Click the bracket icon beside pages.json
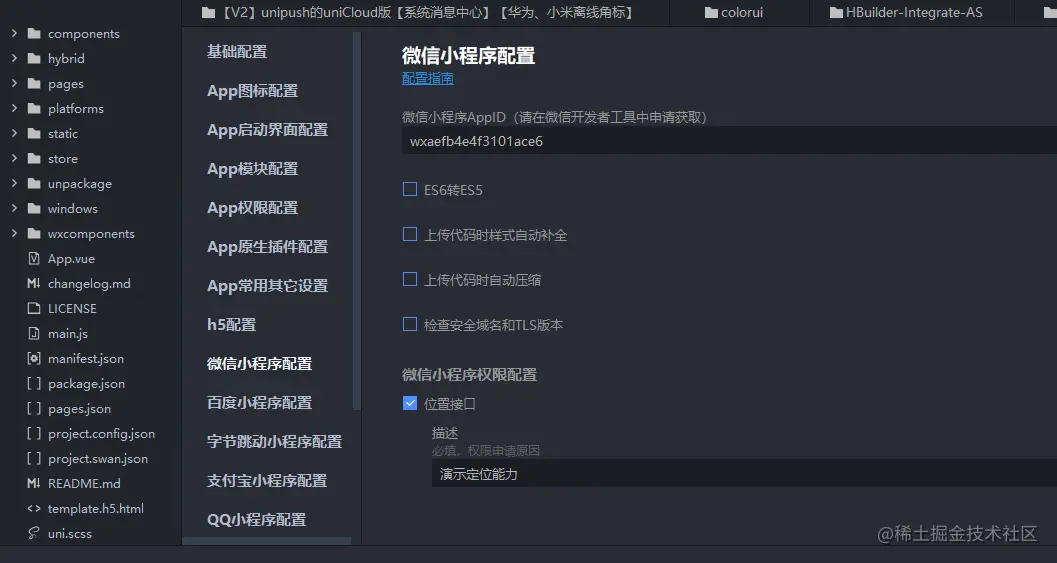The width and height of the screenshot is (1057, 563). click(34, 408)
